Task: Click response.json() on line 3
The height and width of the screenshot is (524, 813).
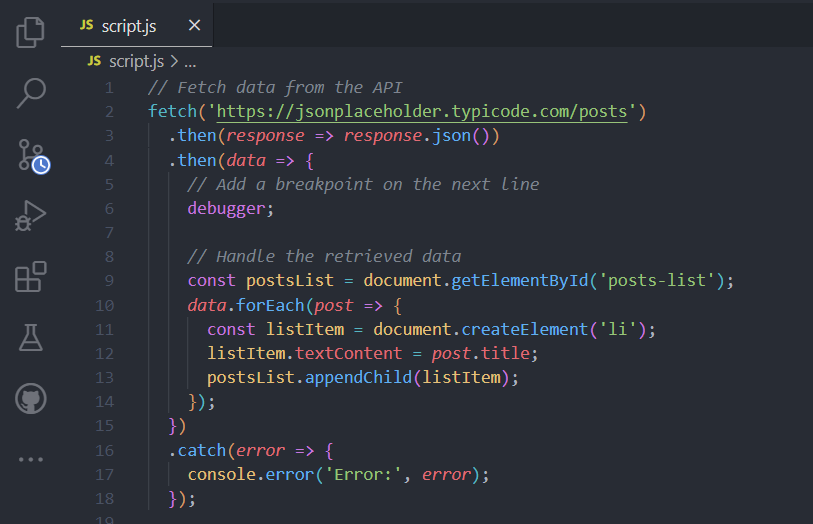Action: [x=417, y=136]
